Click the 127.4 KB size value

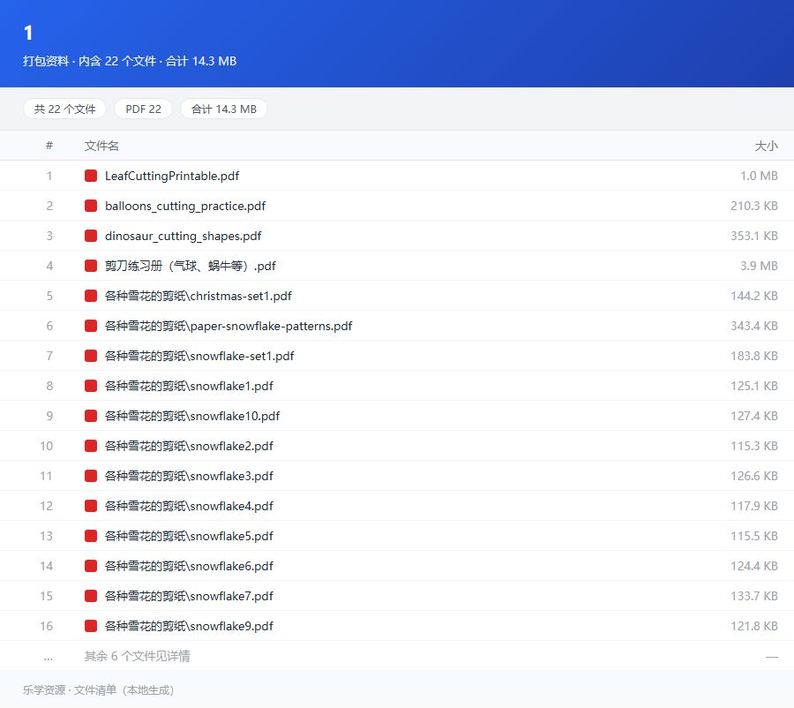click(x=754, y=416)
